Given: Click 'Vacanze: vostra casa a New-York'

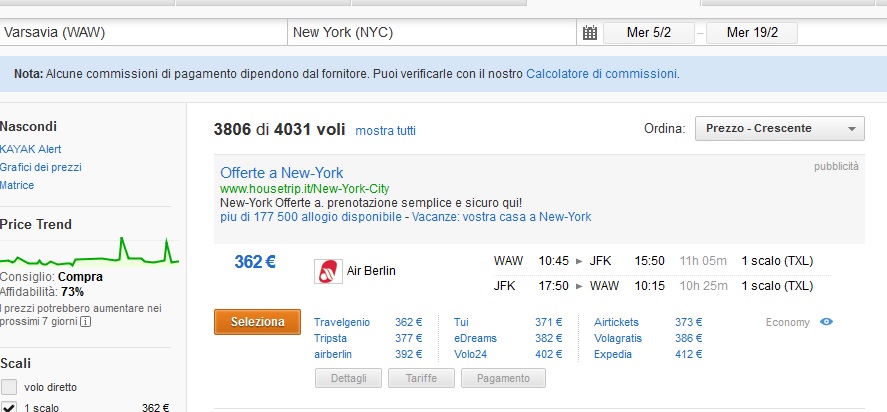Looking at the screenshot, I should pos(501,217).
